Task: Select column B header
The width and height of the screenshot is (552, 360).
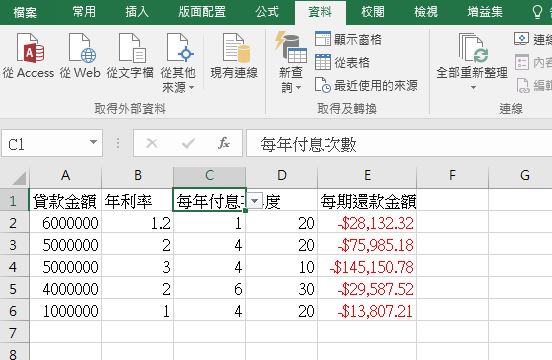Action: tap(138, 175)
